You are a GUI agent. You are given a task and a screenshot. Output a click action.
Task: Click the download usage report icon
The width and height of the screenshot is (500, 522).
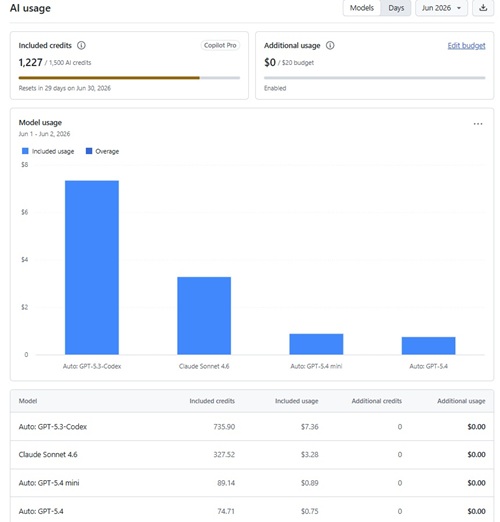click(x=483, y=8)
